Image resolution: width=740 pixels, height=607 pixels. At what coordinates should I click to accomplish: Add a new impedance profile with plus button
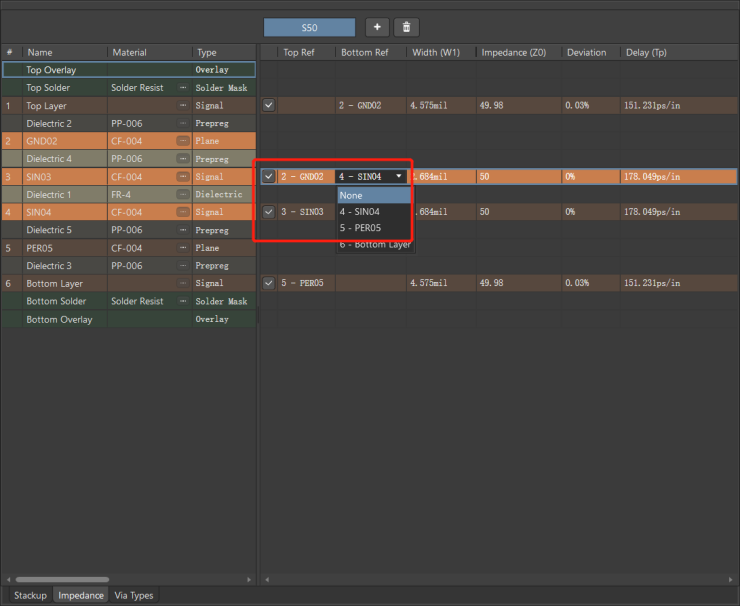coord(377,27)
